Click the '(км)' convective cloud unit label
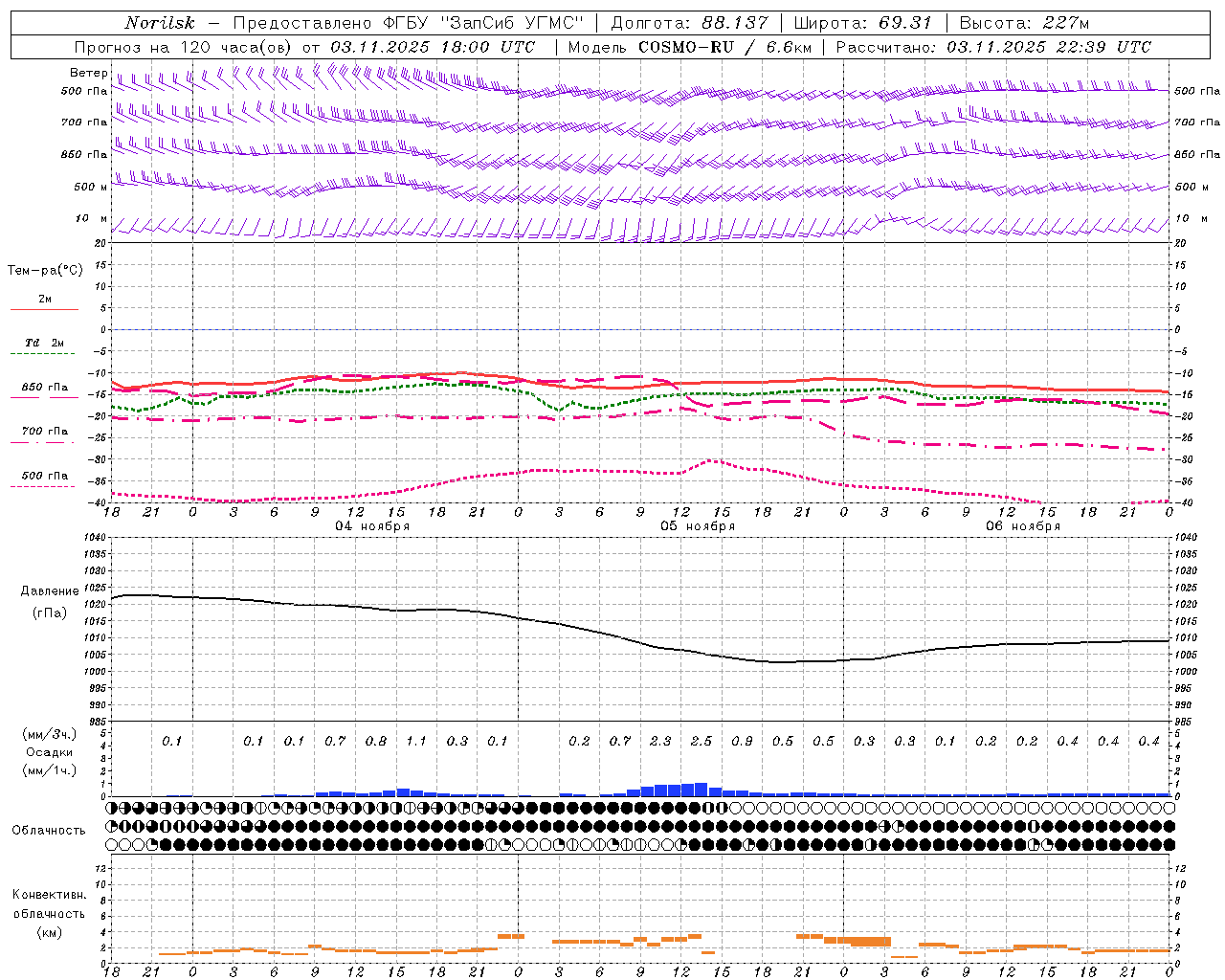The image size is (1225, 980). click(x=49, y=932)
